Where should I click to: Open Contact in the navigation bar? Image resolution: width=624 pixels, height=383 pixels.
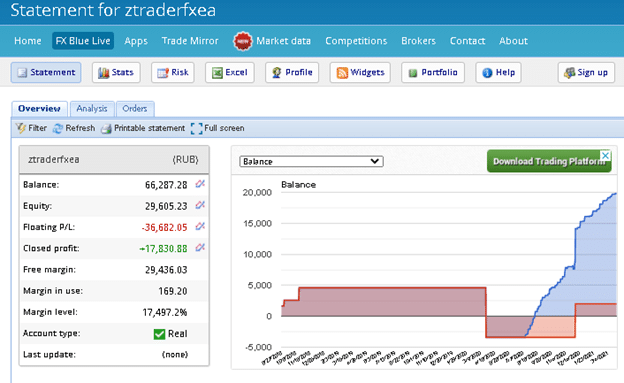(x=467, y=41)
